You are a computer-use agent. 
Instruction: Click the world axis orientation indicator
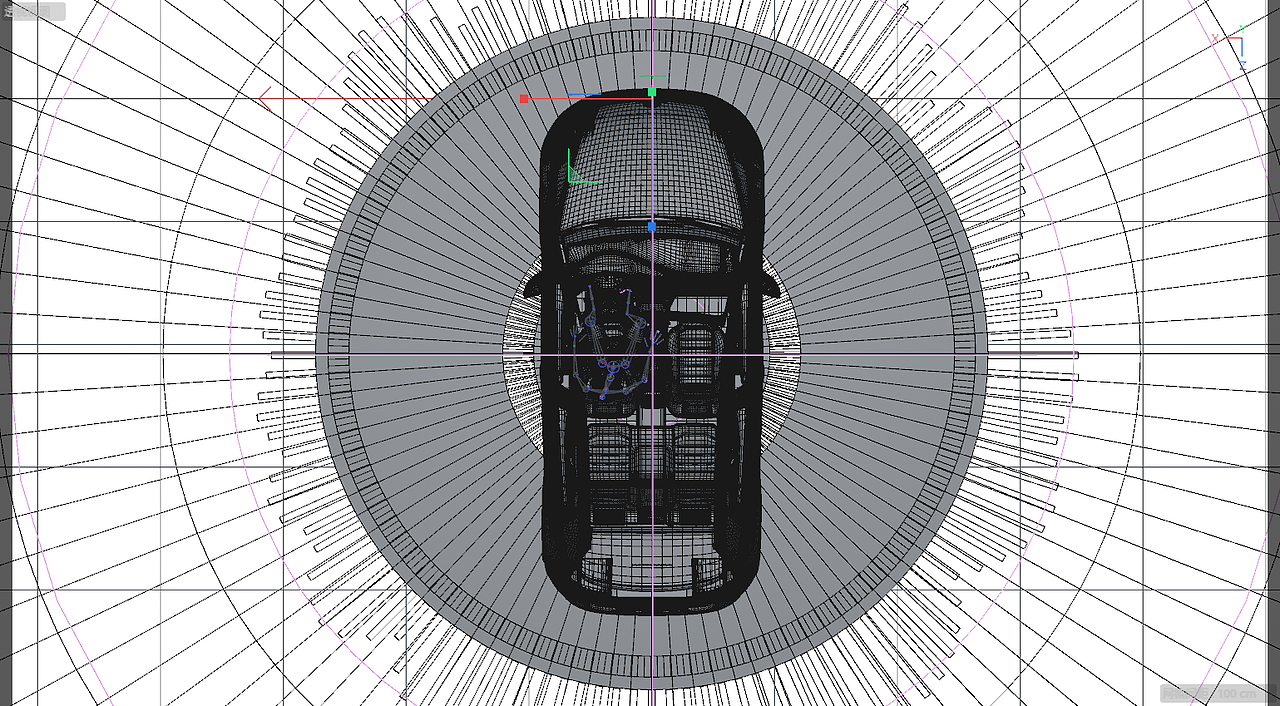(x=1230, y=50)
